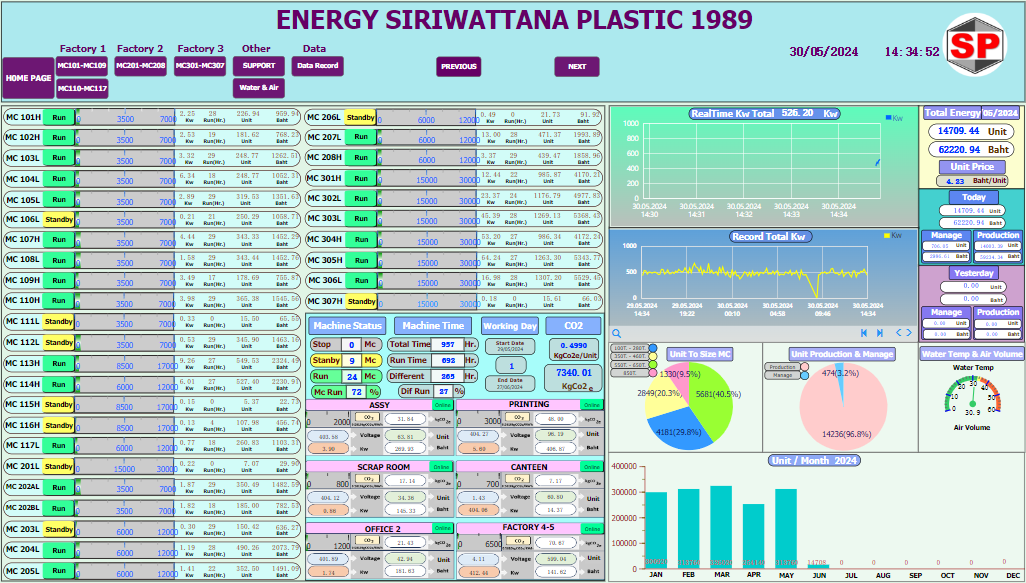The height and width of the screenshot is (583, 1026).
Task: Click the NEXT button
Action: point(577,67)
